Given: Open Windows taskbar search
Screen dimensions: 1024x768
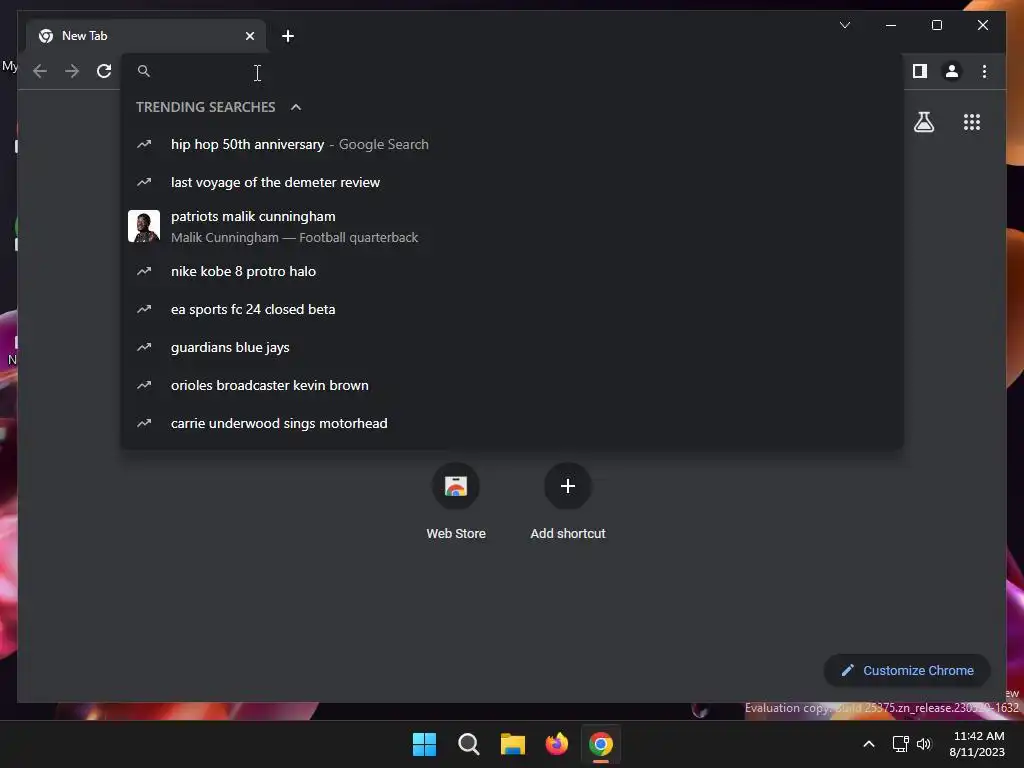Looking at the screenshot, I should [x=468, y=744].
